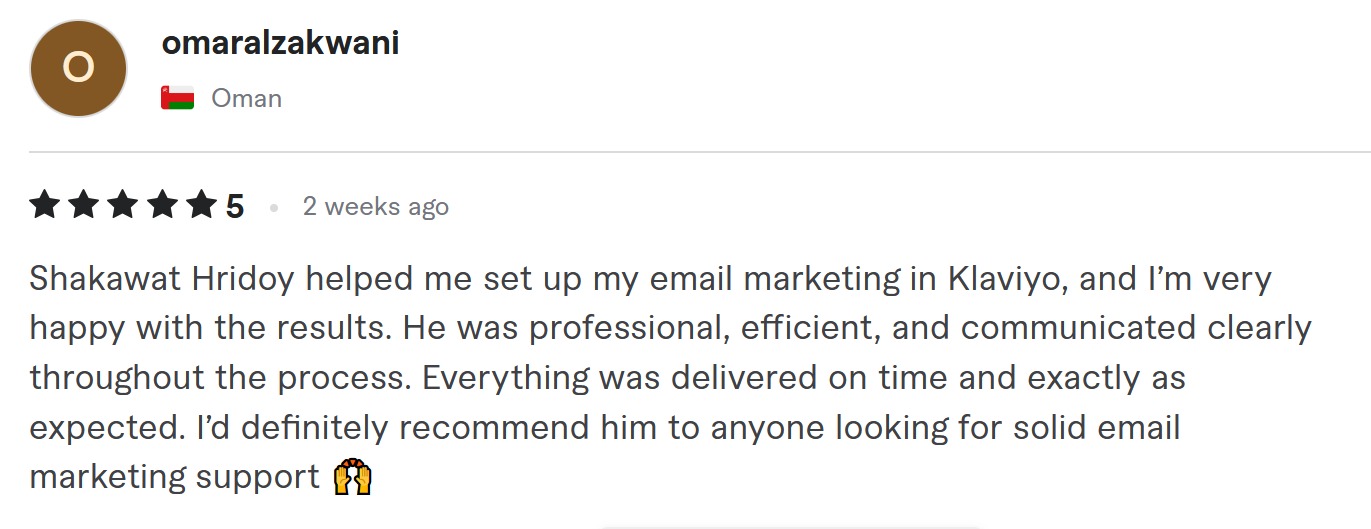The width and height of the screenshot is (1371, 529).
Task: Select the second rating star
Action: coord(84,206)
